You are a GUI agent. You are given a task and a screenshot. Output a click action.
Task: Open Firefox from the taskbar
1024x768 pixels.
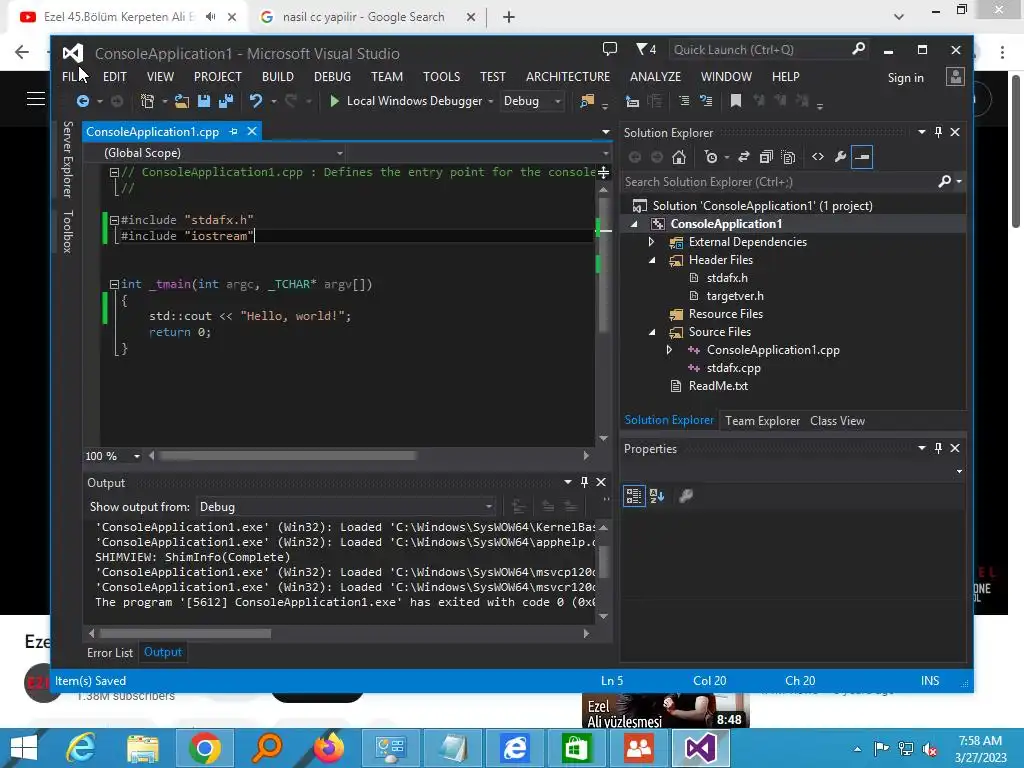(329, 748)
